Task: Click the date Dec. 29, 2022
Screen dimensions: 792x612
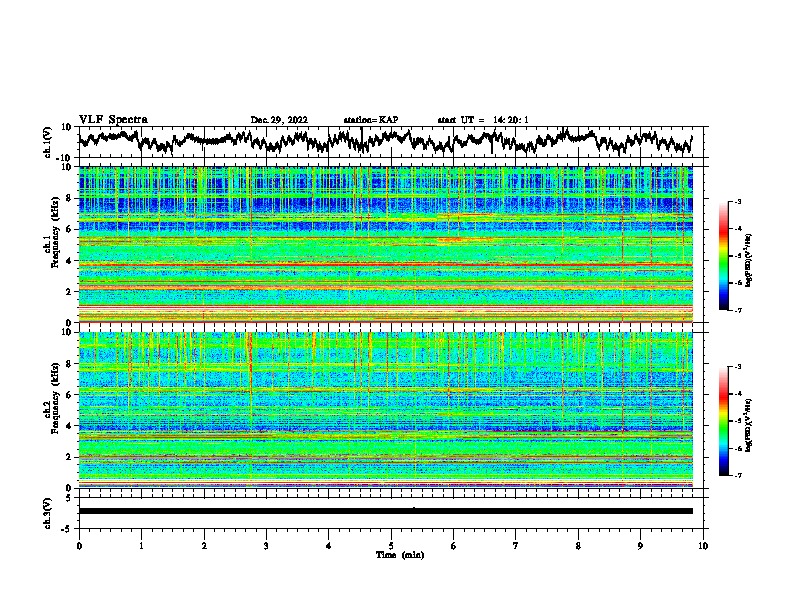Action: pyautogui.click(x=279, y=120)
